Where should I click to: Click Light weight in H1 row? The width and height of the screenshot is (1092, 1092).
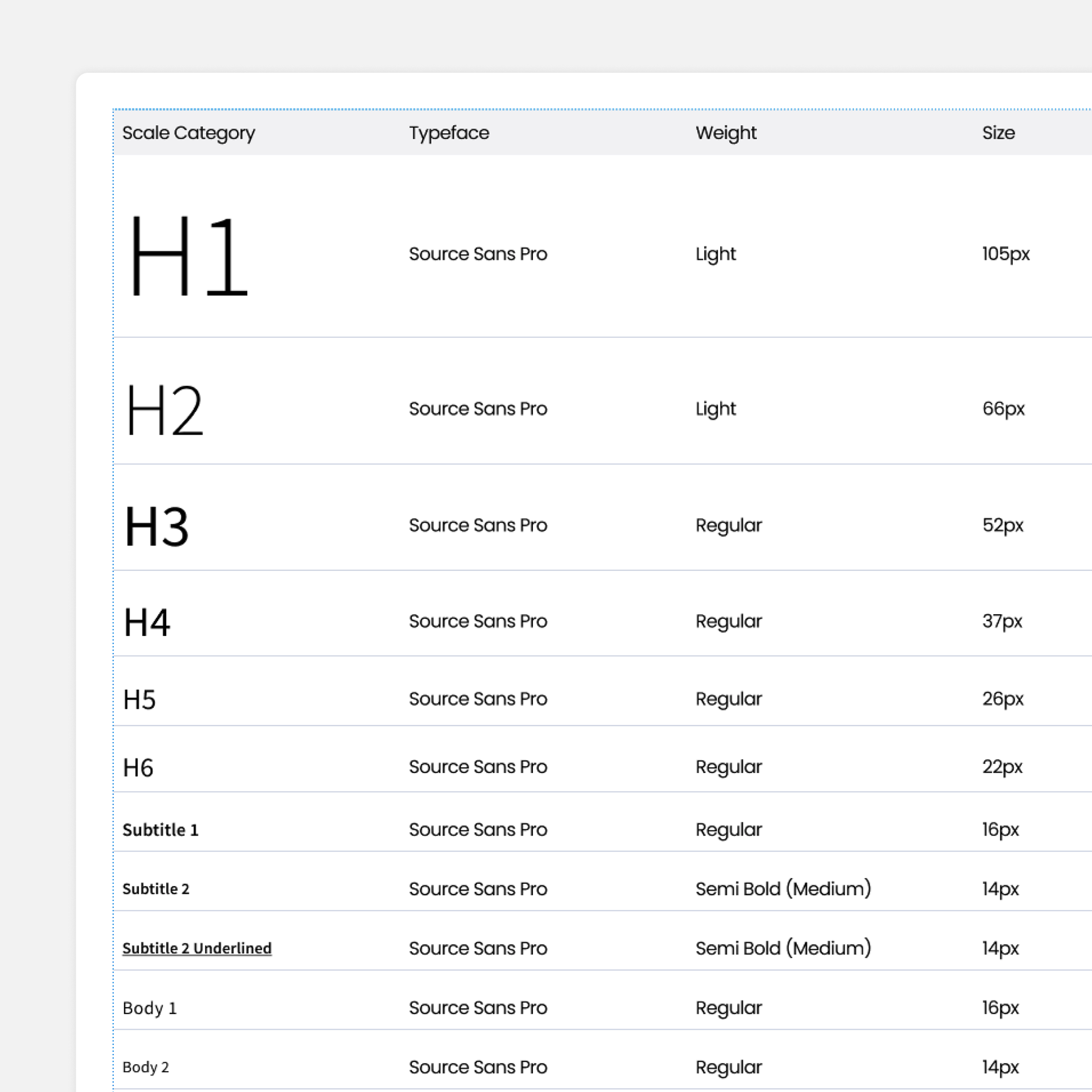[715, 254]
